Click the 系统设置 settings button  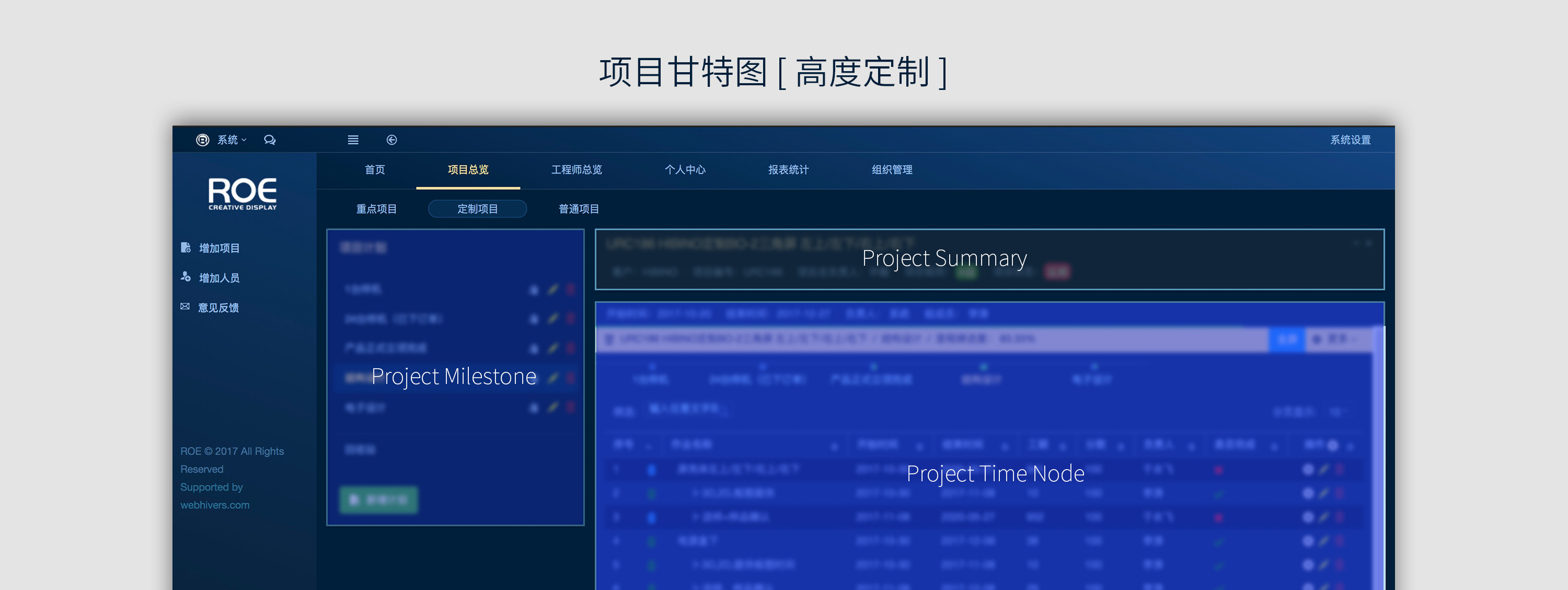pos(1351,140)
